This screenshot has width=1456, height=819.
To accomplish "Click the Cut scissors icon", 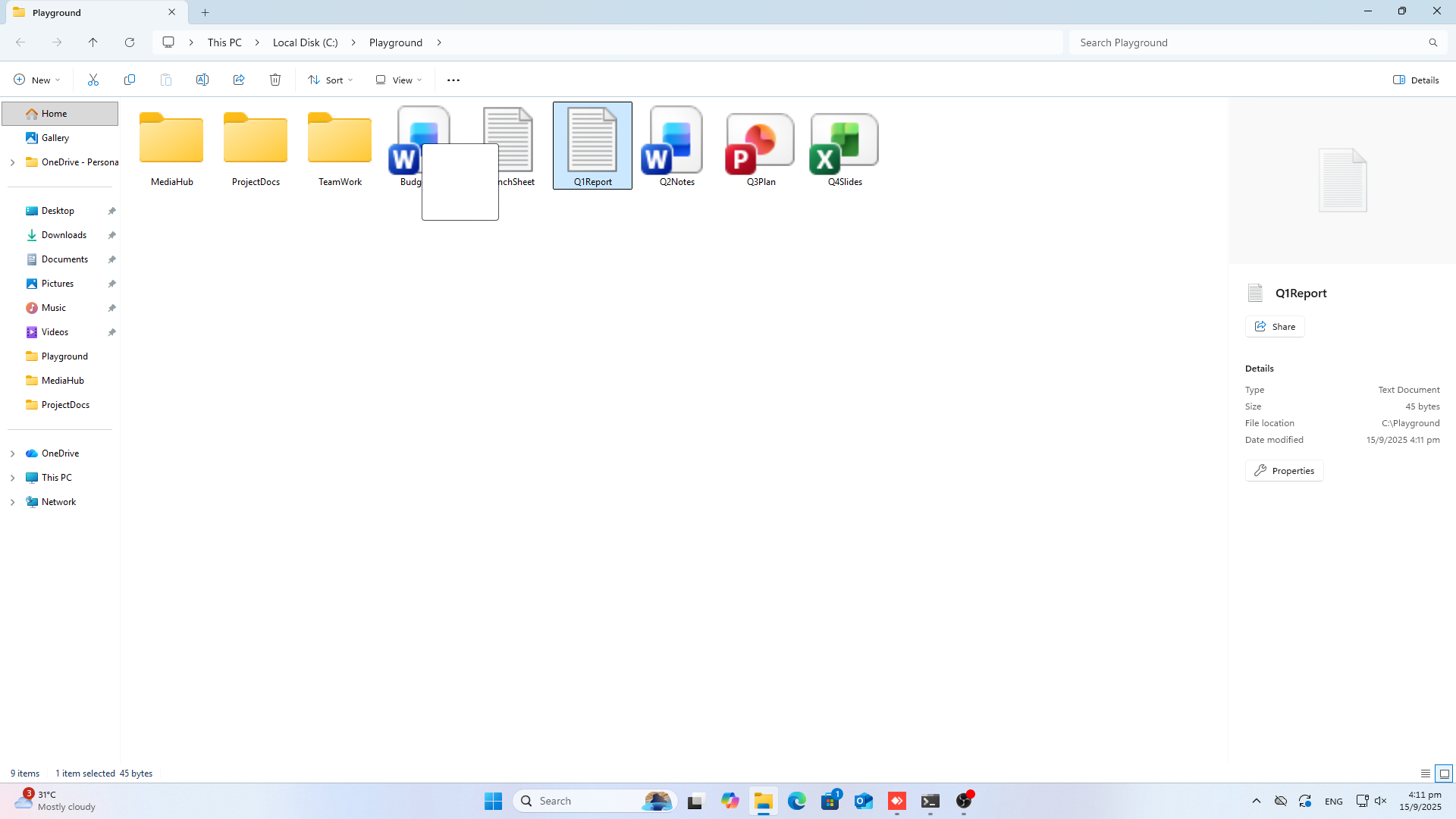I will click(93, 80).
